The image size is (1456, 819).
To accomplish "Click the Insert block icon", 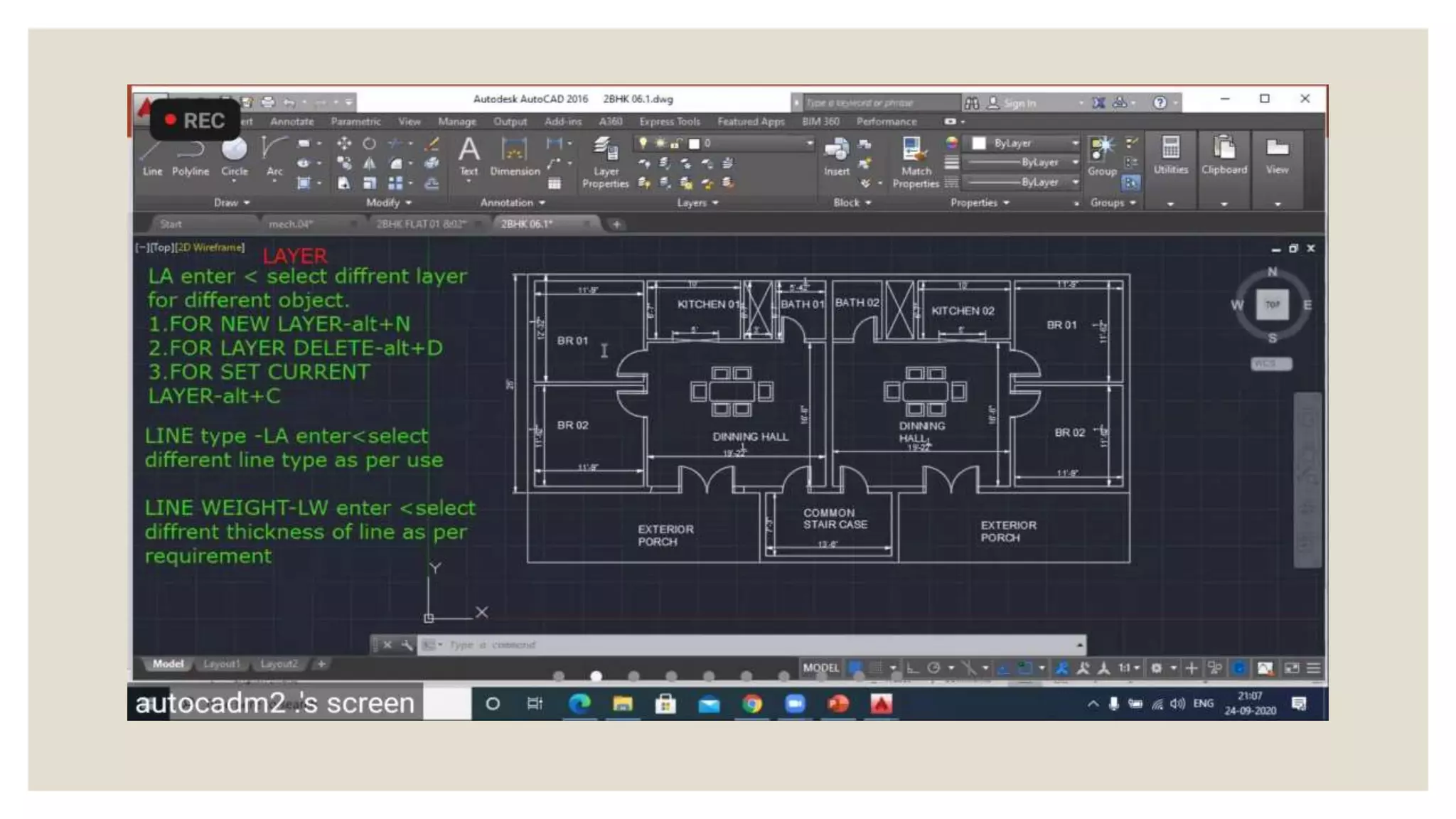I will click(x=837, y=156).
